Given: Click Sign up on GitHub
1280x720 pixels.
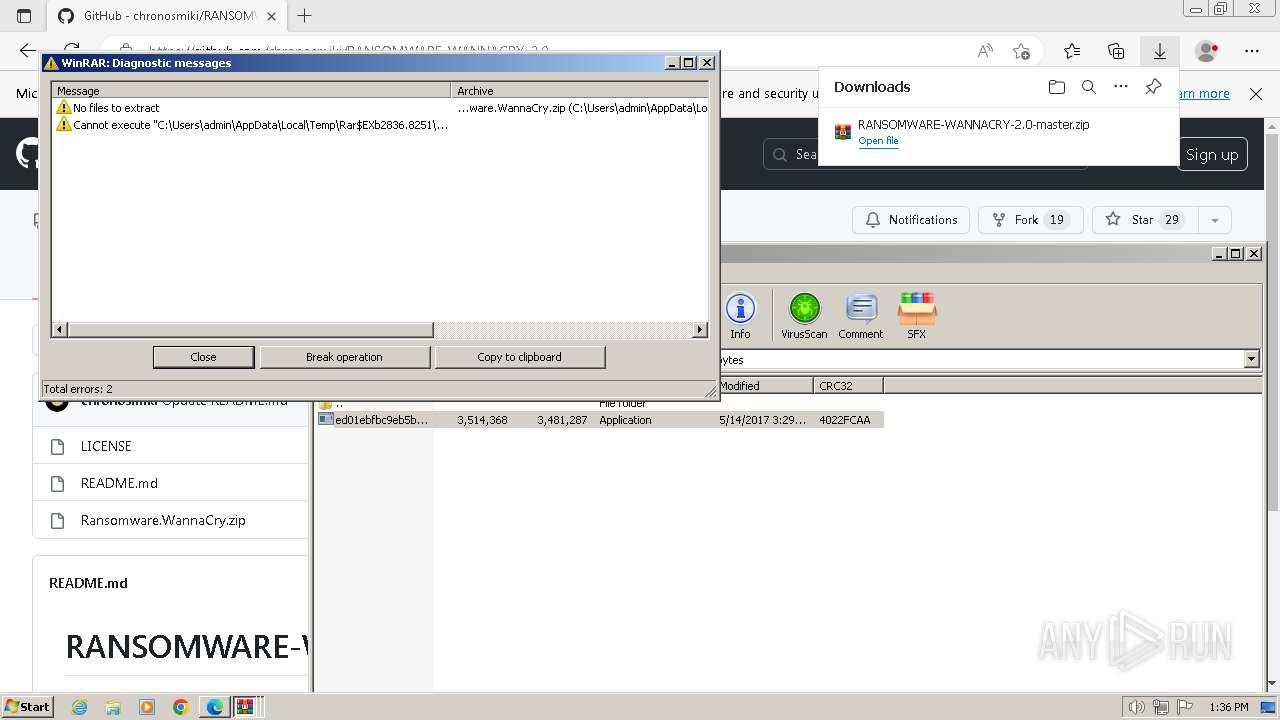Looking at the screenshot, I should [1212, 154].
